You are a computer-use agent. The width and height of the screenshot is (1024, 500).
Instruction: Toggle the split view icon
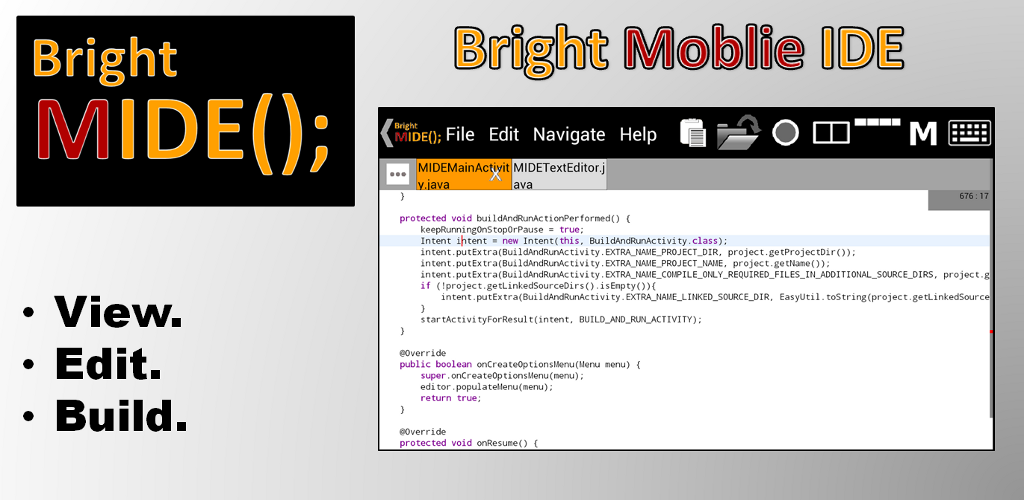click(x=831, y=133)
